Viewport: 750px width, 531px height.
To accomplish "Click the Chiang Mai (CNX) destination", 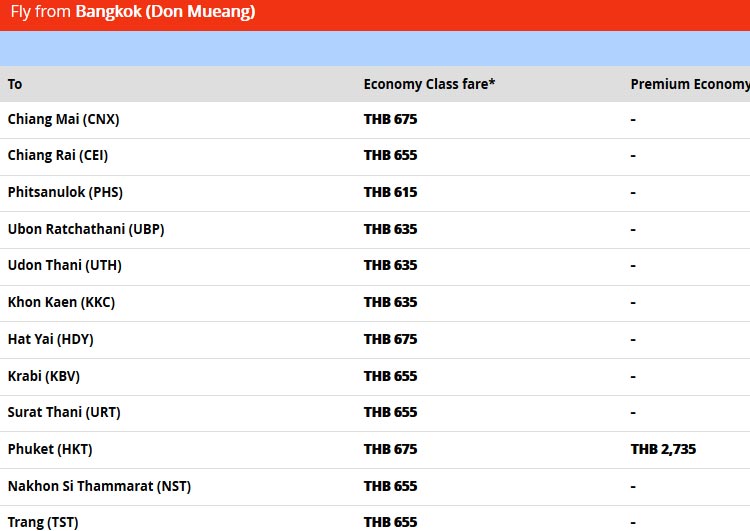I will 63,119.
